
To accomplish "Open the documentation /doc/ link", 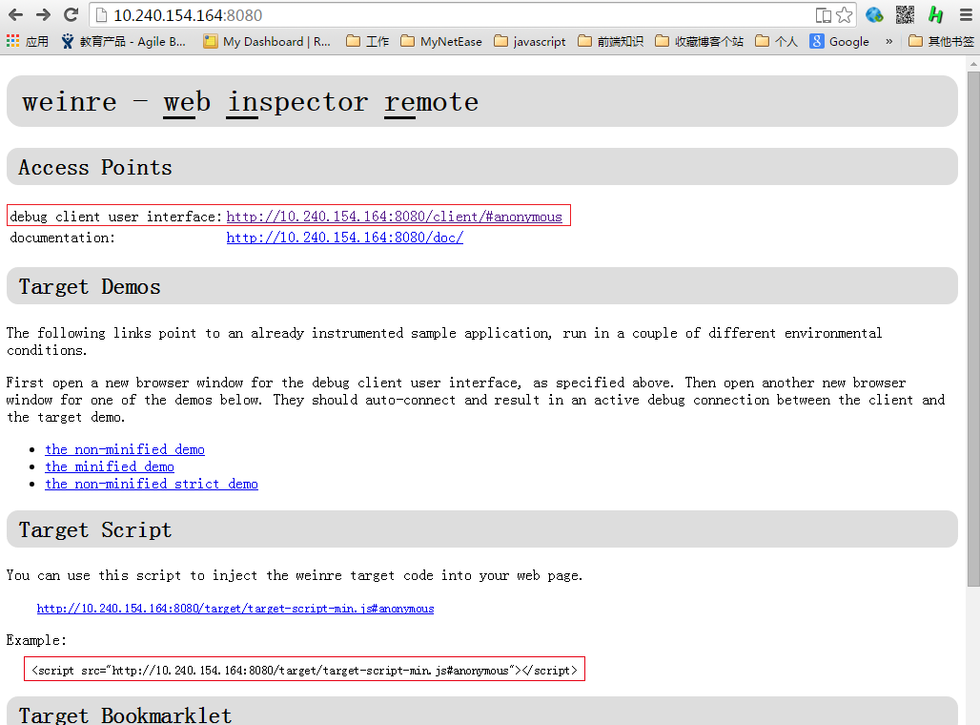I will tap(345, 238).
